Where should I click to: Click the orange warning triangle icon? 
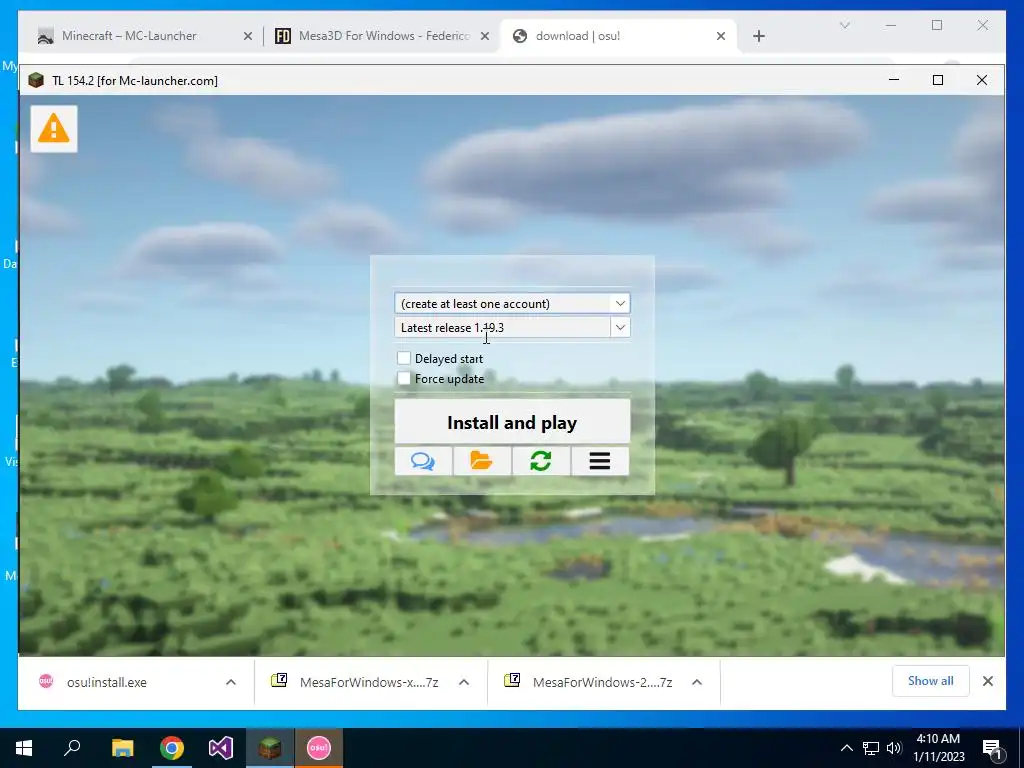coord(54,129)
